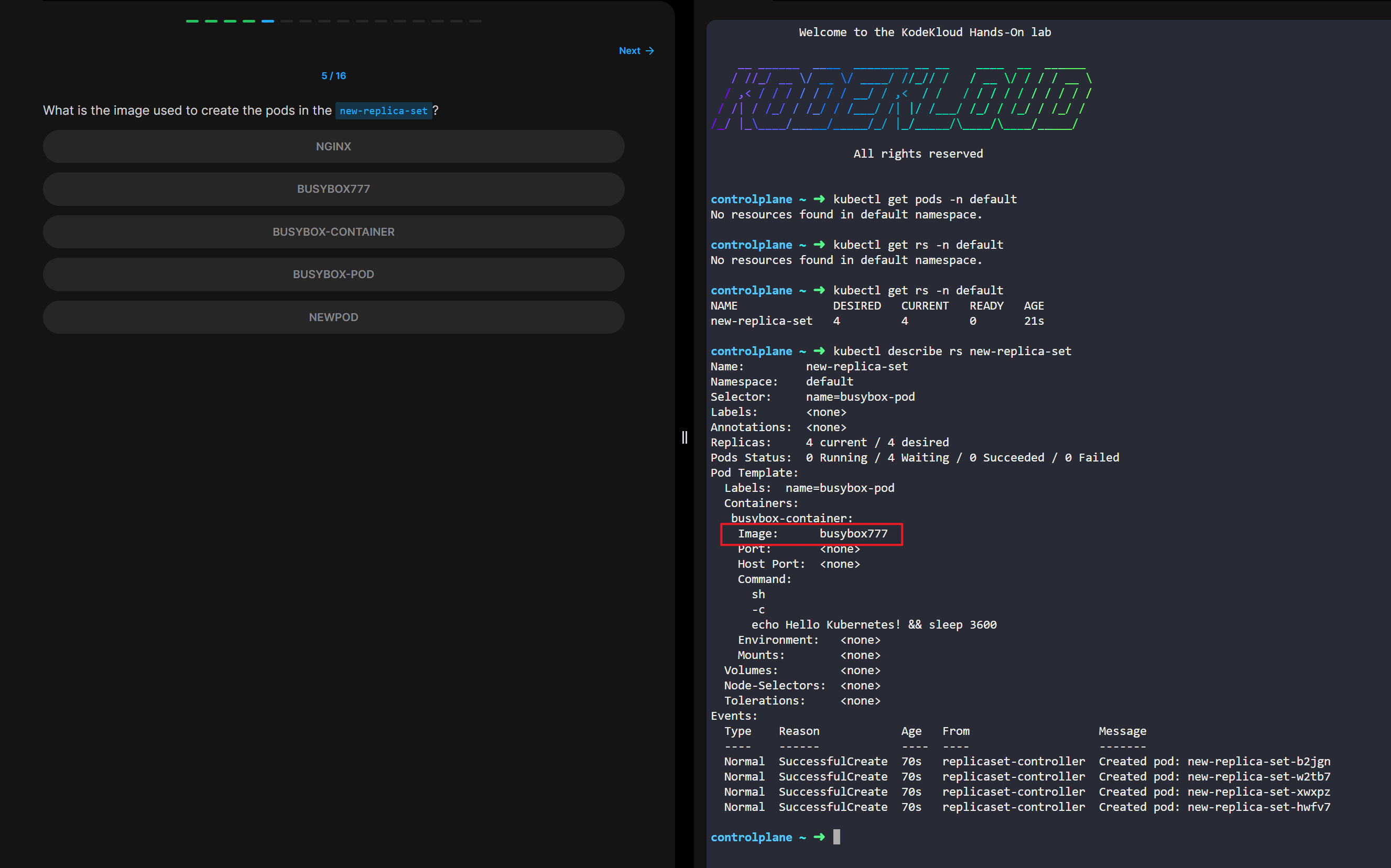Click the green arrow in the last prompt
The width and height of the screenshot is (1391, 868).
[819, 837]
